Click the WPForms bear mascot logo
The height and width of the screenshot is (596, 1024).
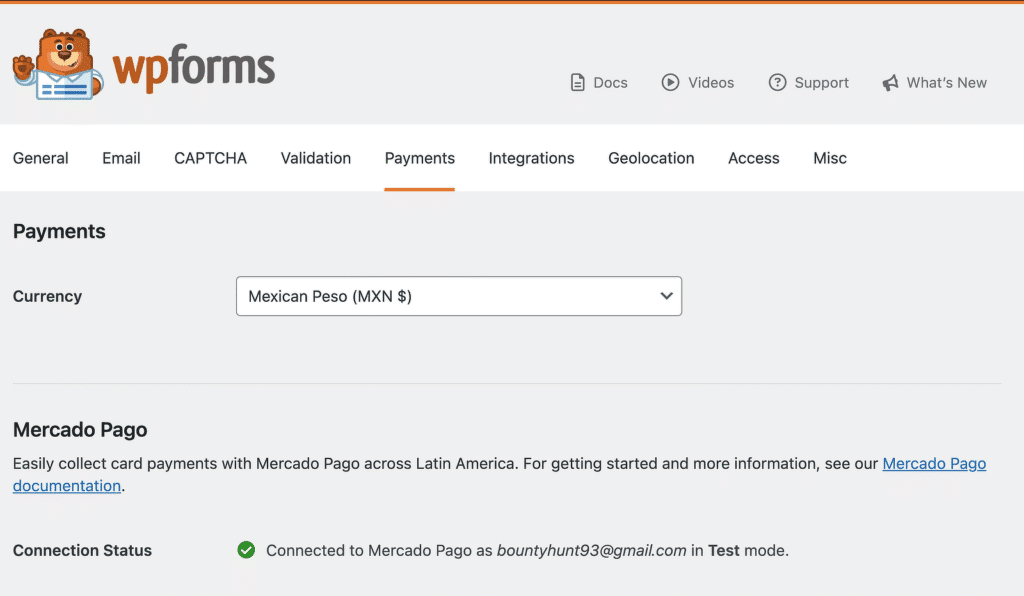(57, 65)
